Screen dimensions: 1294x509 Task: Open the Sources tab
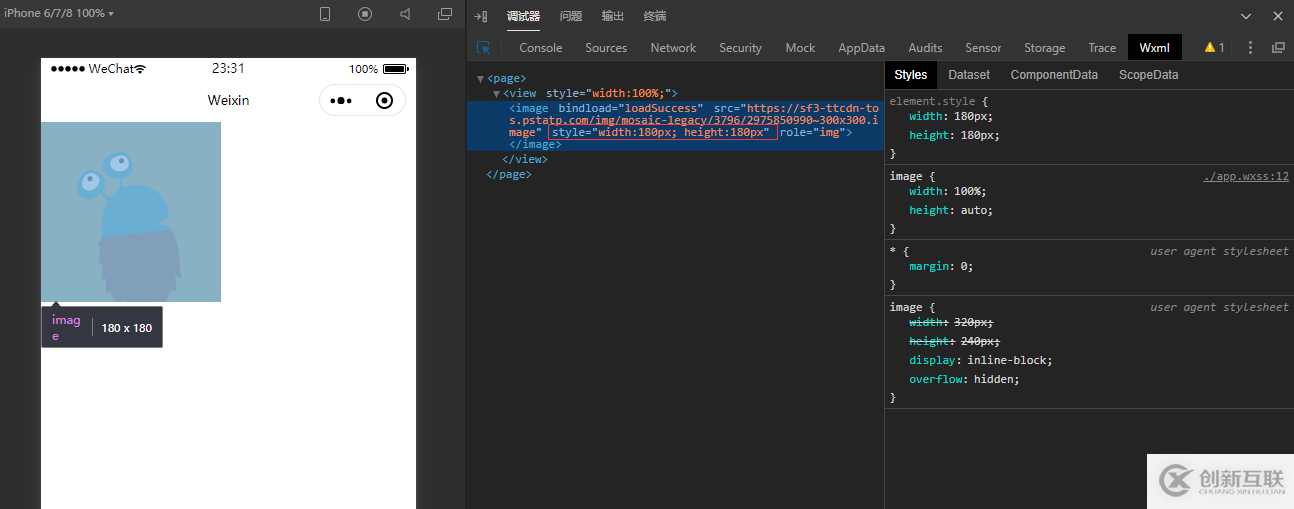tap(606, 47)
